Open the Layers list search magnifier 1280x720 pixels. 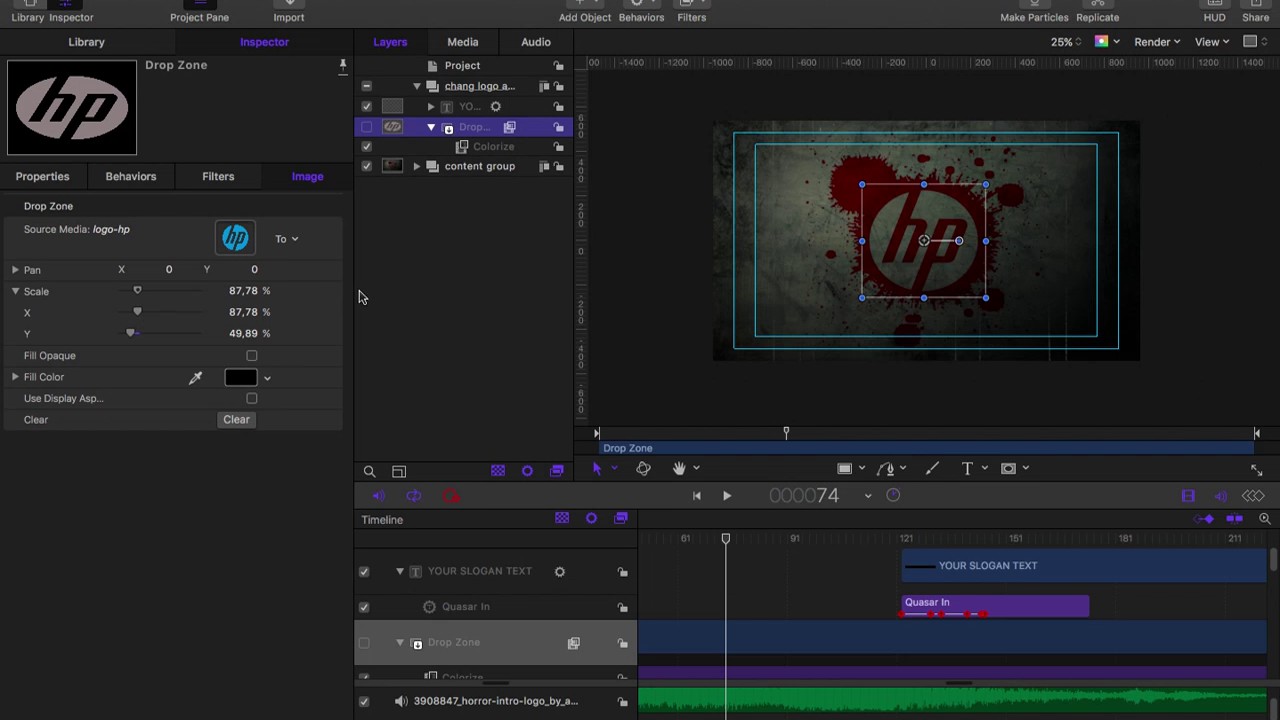point(369,471)
